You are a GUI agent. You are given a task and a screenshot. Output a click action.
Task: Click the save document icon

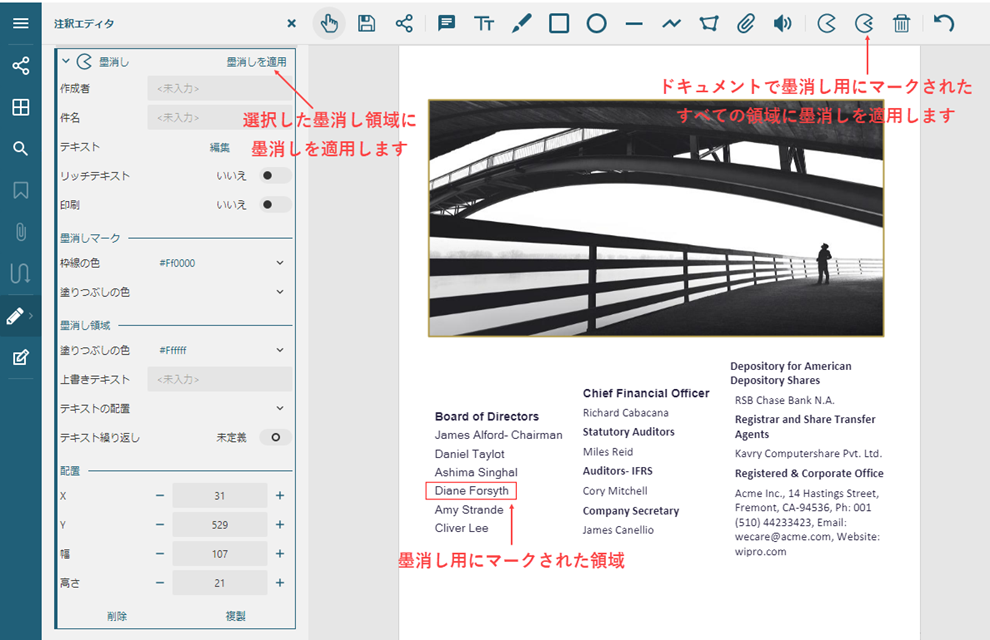[x=366, y=23]
